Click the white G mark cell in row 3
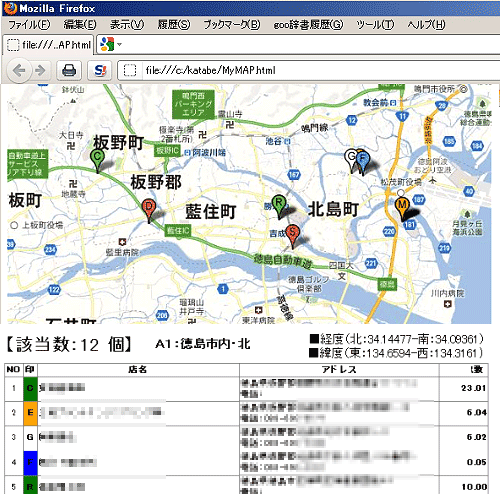The image size is (500, 496). click(30, 438)
